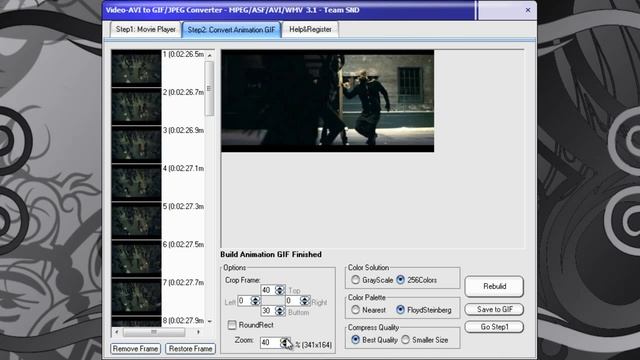Screen dimensions: 640x360
Task: Adjust the Top crop spinner arrows
Action: click(x=280, y=290)
